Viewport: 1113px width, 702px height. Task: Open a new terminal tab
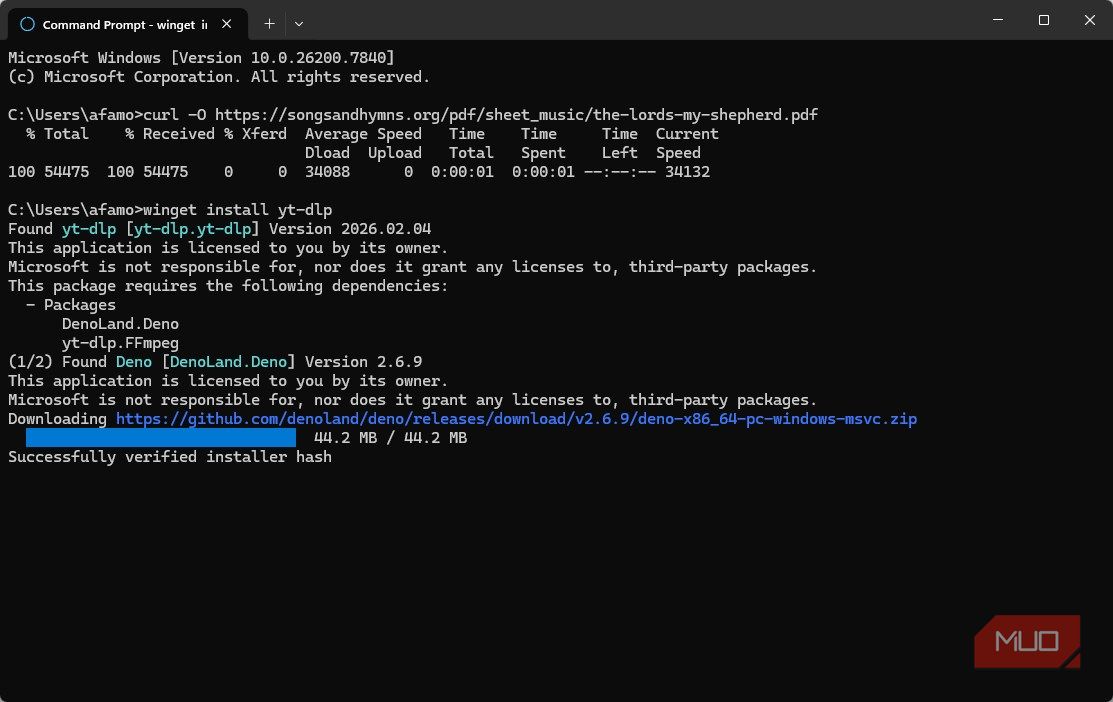[269, 23]
